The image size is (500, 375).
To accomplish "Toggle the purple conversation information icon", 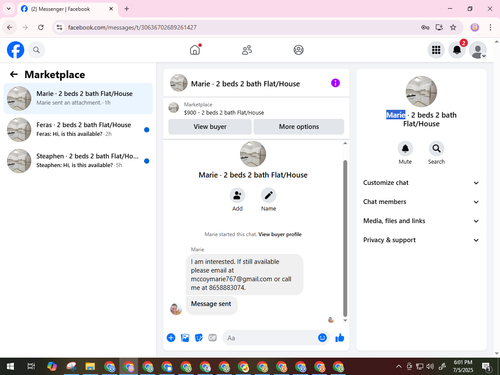I will click(x=335, y=83).
